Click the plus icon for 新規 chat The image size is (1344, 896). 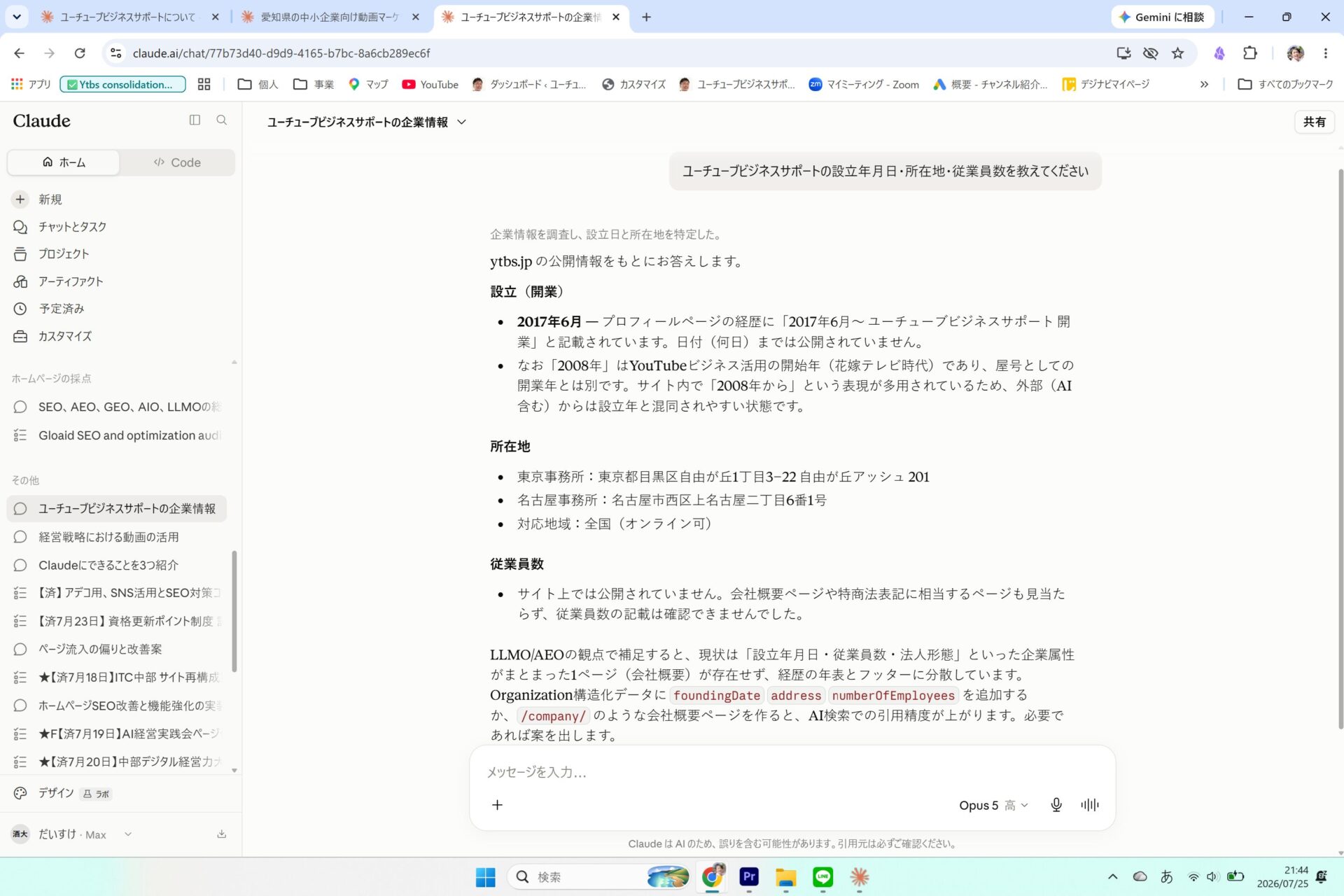click(20, 199)
